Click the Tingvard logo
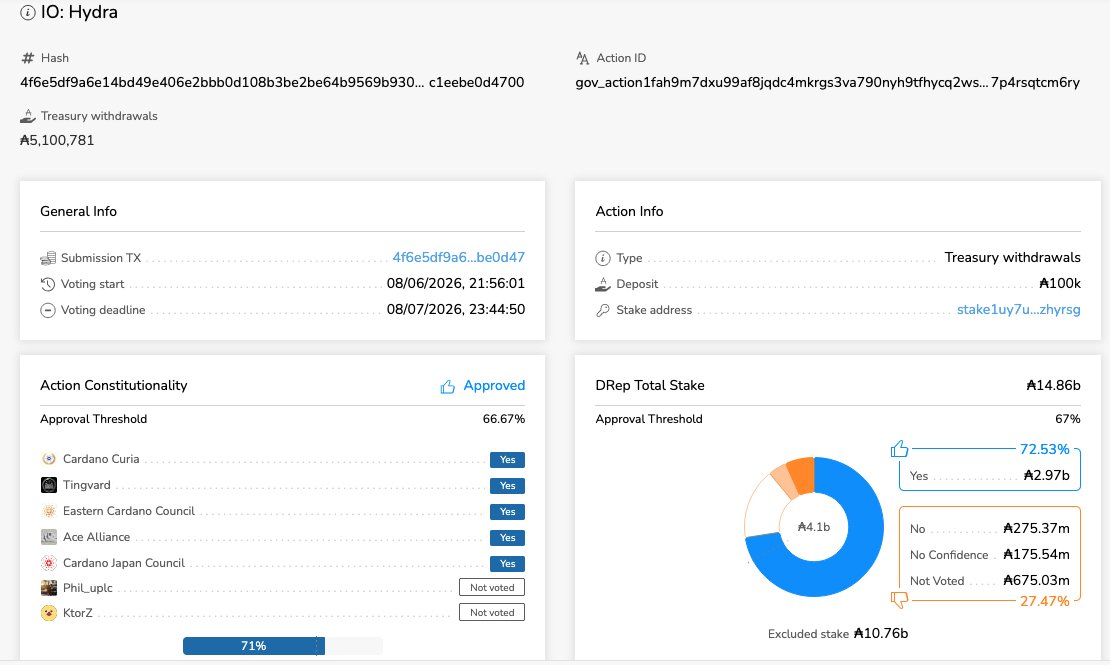Viewport: 1110px width, 665px height. pyautogui.click(x=49, y=485)
